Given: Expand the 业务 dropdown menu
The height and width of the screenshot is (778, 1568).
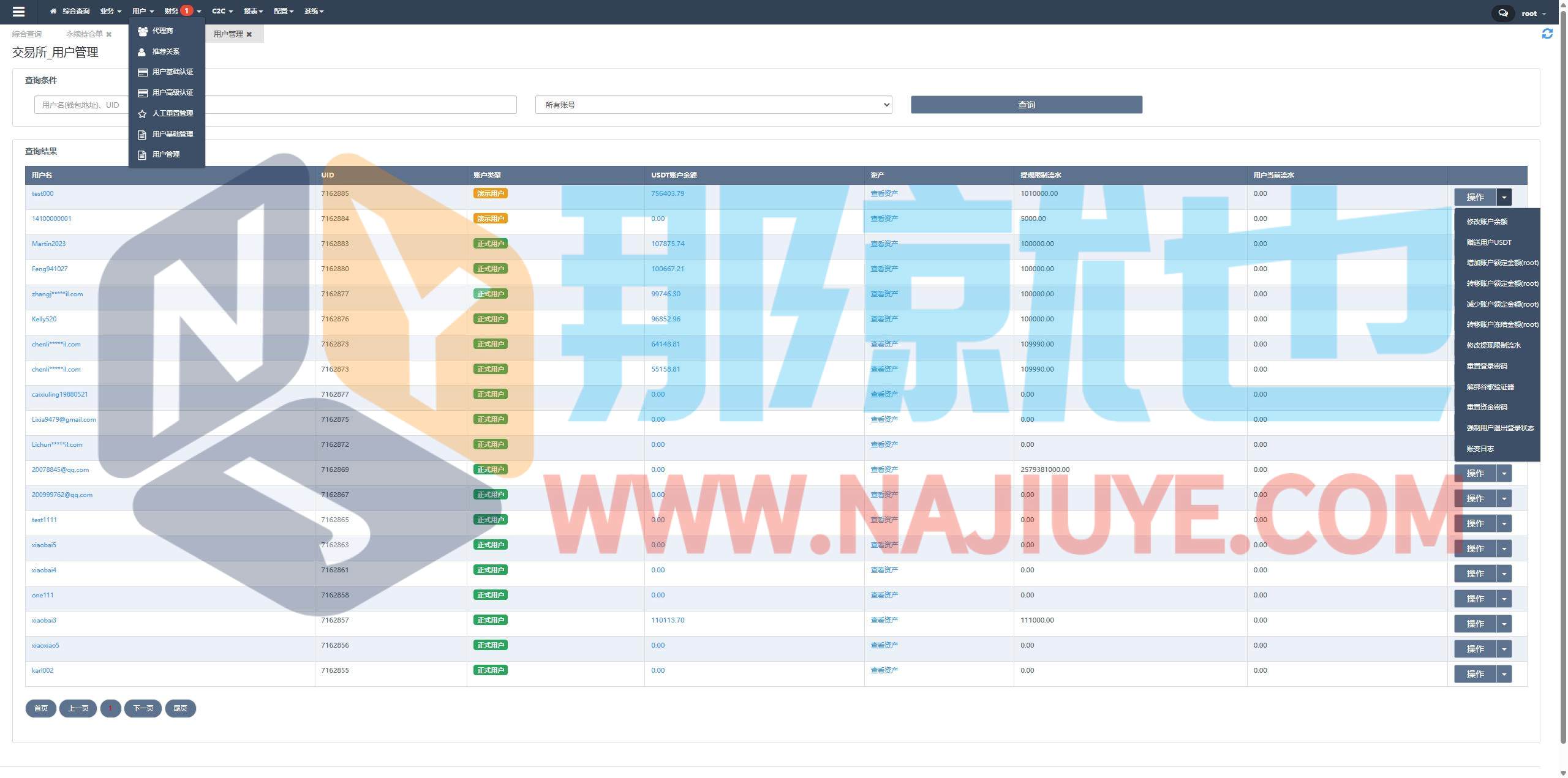Looking at the screenshot, I should 110,12.
